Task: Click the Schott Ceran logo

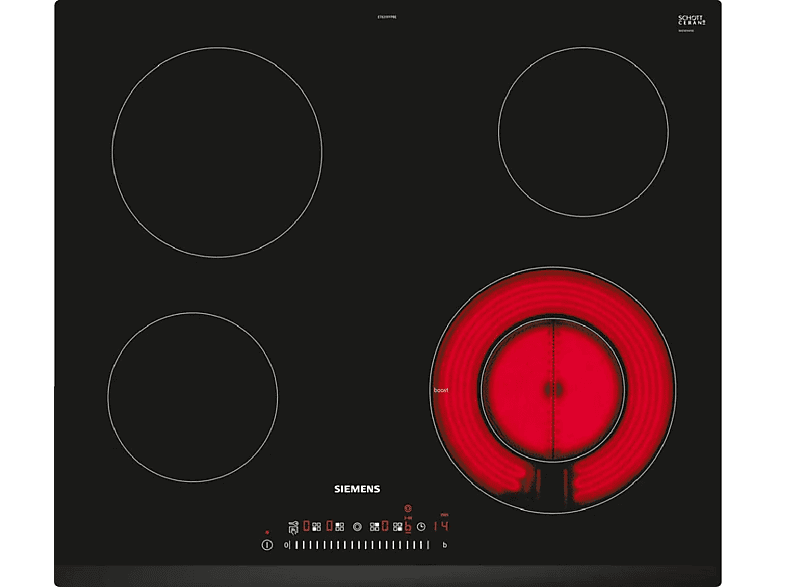Action: coord(692,21)
